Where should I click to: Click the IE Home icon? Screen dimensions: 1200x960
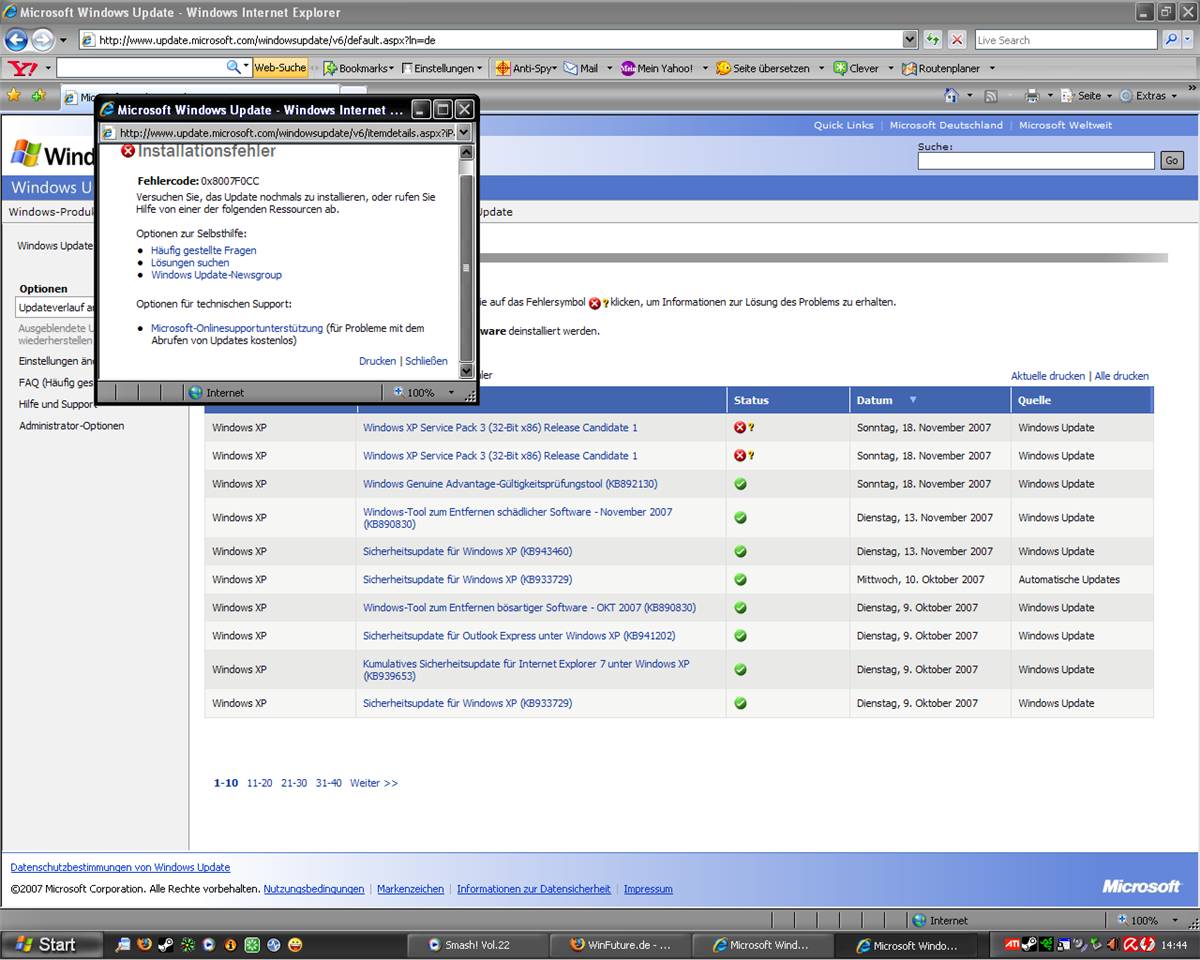pyautogui.click(x=951, y=96)
